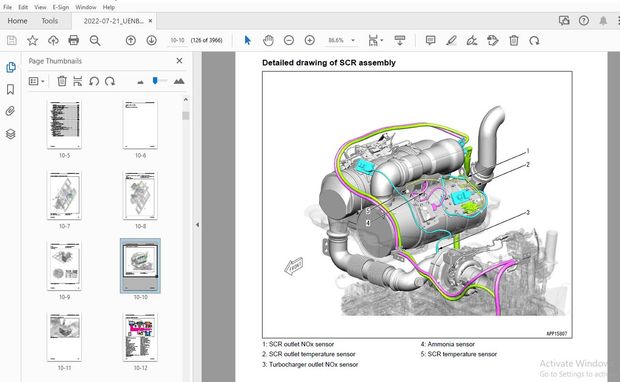Delete selected page in thumbnails panel
620x382 pixels.
pyautogui.click(x=62, y=81)
